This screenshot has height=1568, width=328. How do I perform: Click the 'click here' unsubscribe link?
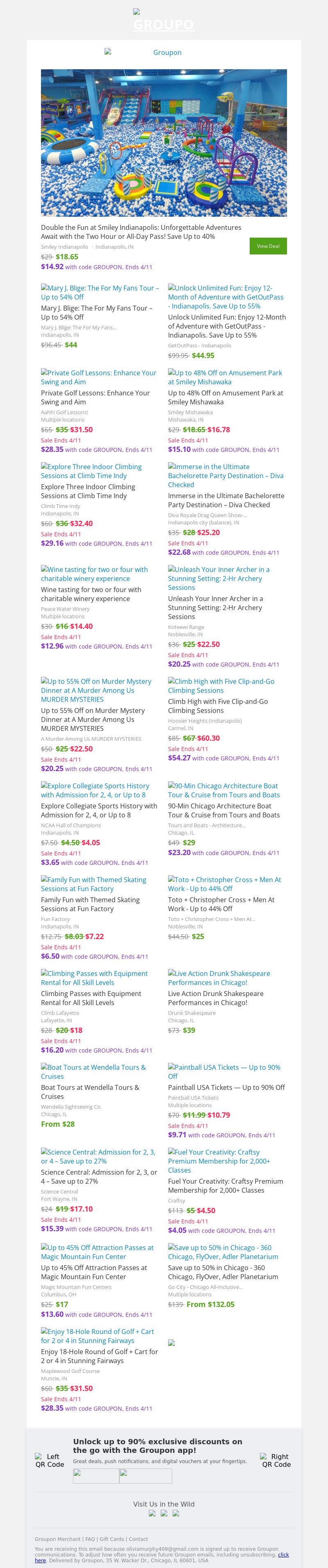pos(283,1554)
